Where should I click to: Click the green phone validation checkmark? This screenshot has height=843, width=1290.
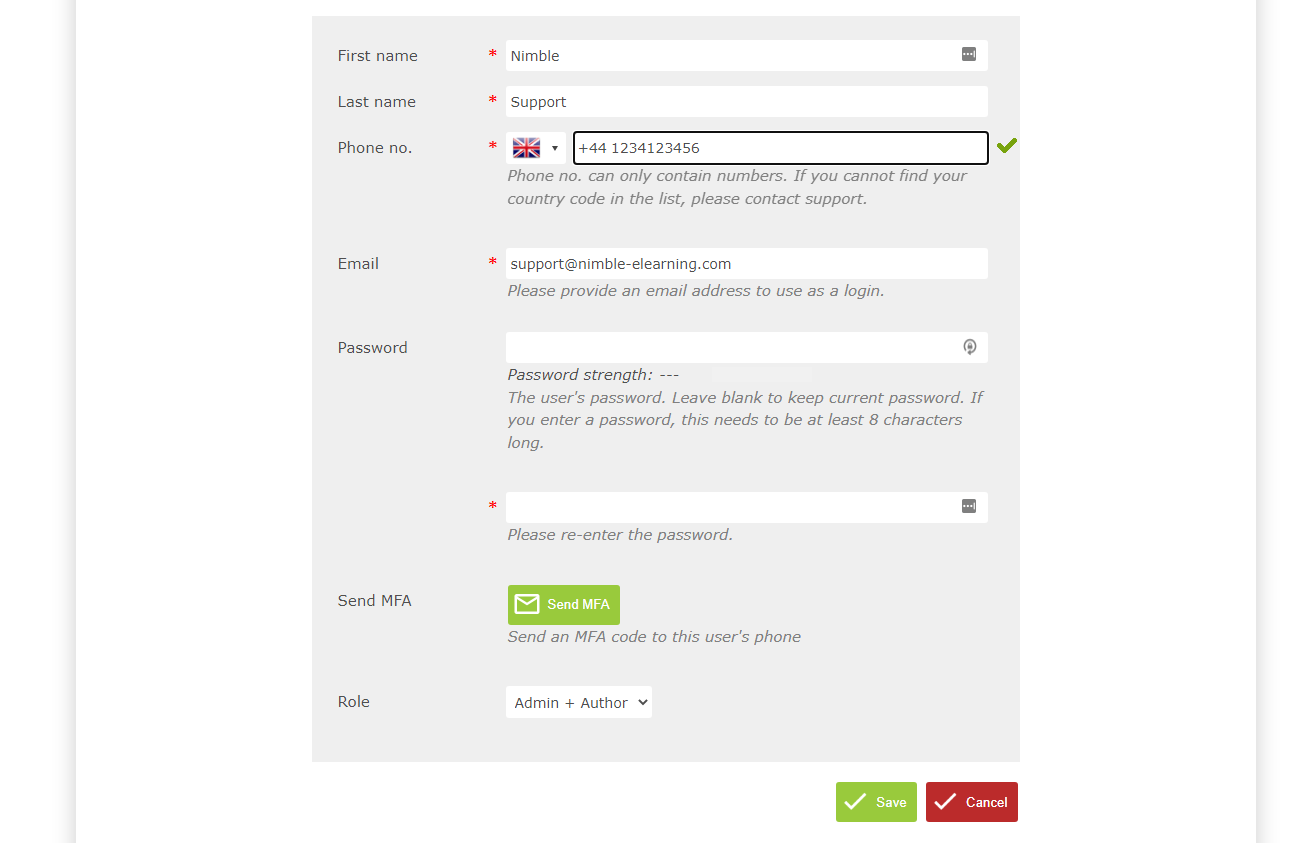pos(1006,146)
